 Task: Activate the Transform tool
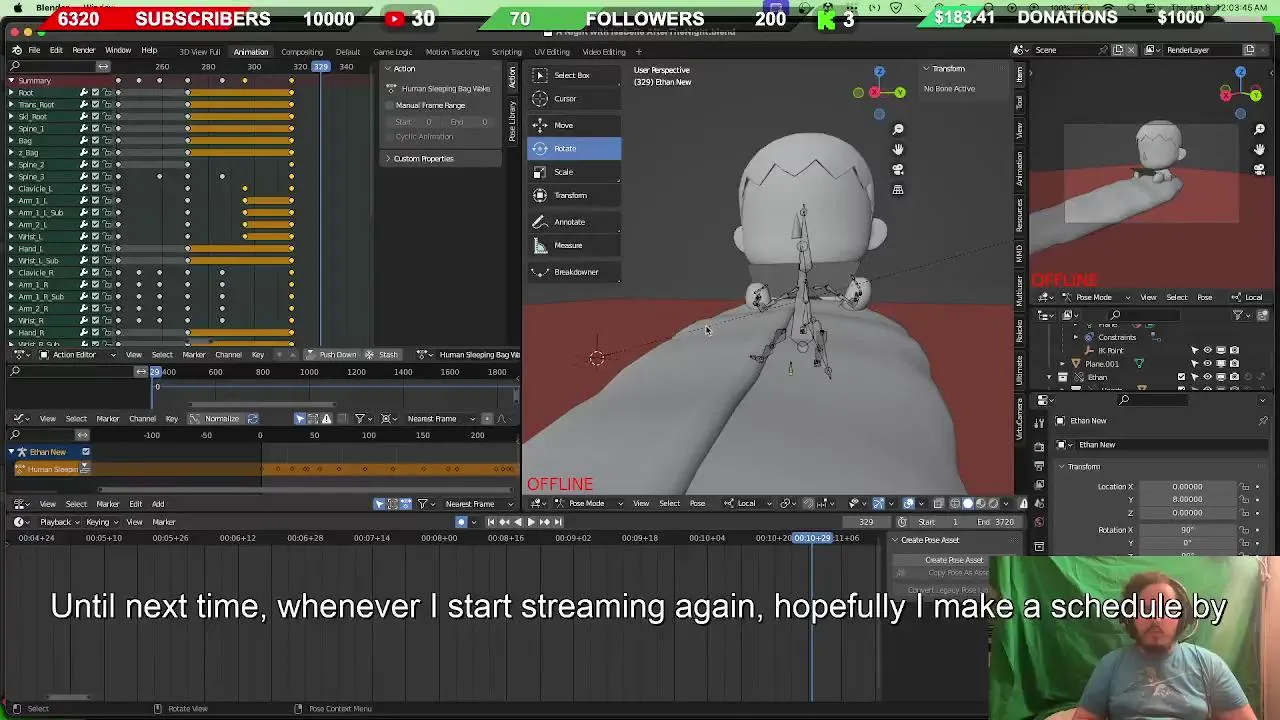pyautogui.click(x=573, y=195)
